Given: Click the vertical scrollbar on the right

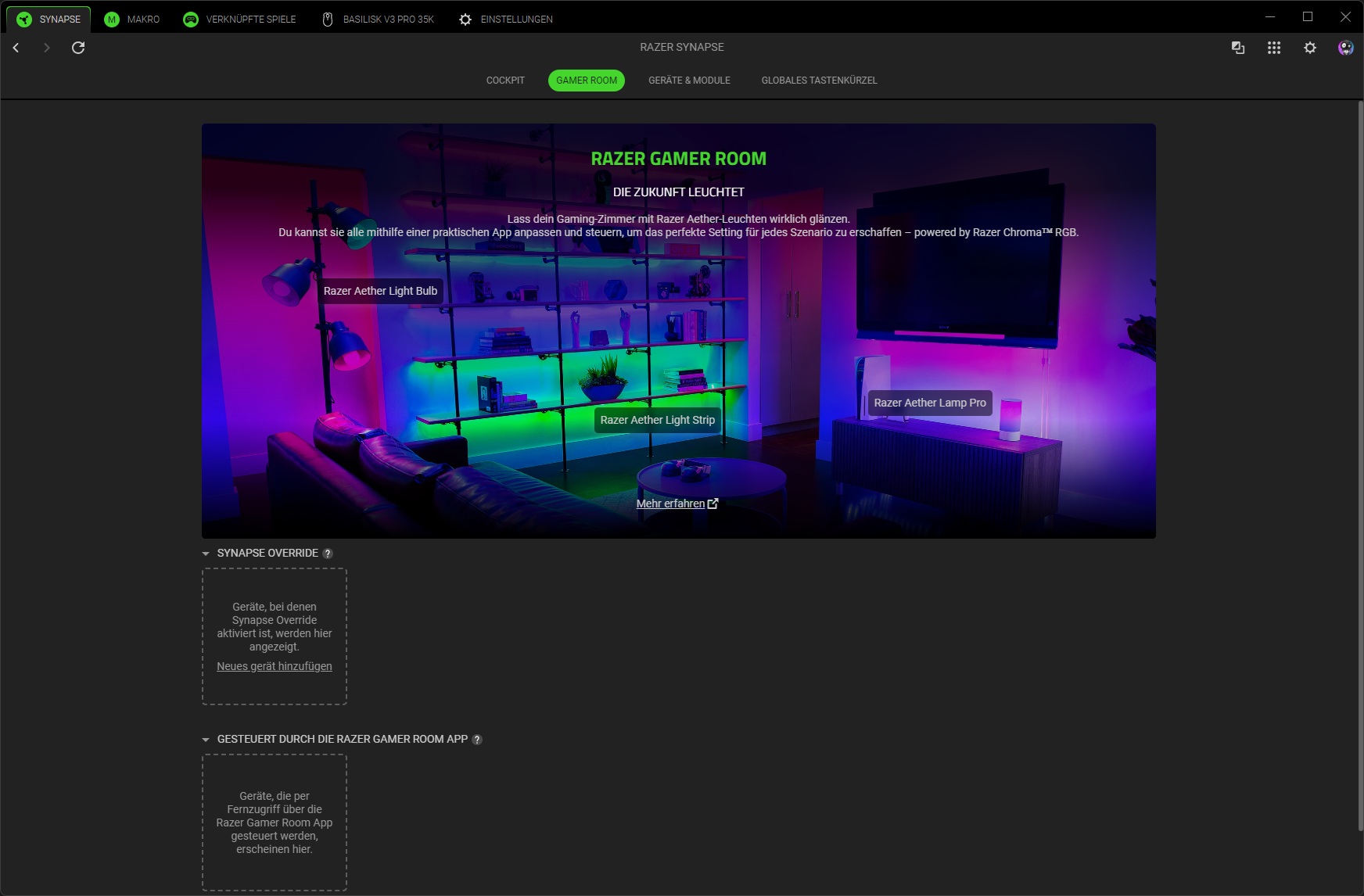Looking at the screenshot, I should (x=1360, y=469).
